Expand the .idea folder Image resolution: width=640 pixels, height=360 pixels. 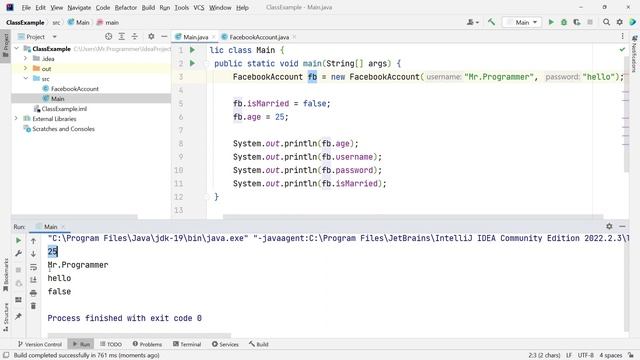pyautogui.click(x=26, y=59)
